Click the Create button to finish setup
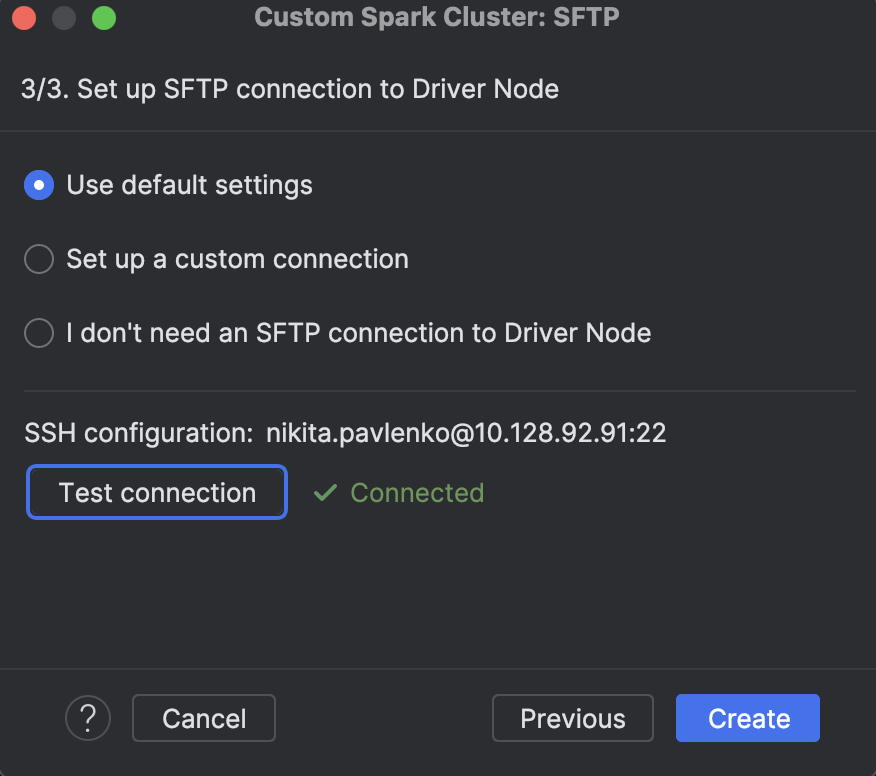Image resolution: width=876 pixels, height=776 pixels. (747, 718)
